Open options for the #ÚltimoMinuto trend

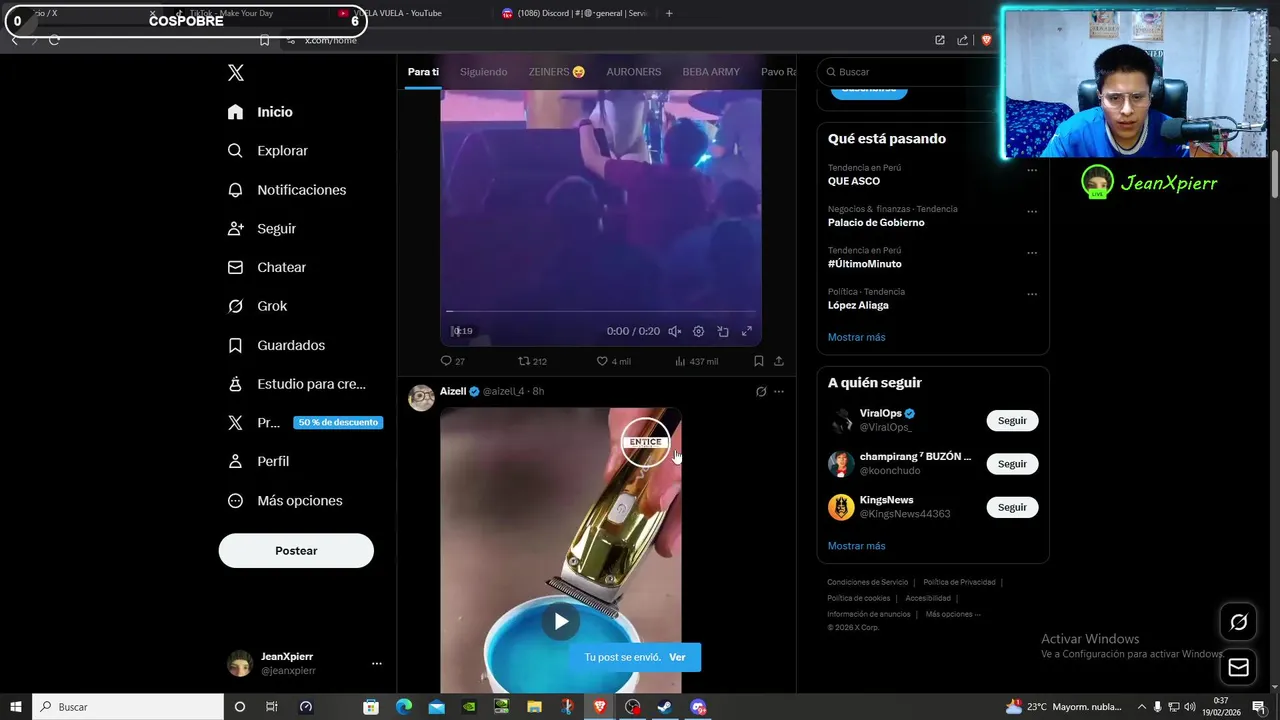coord(1032,253)
